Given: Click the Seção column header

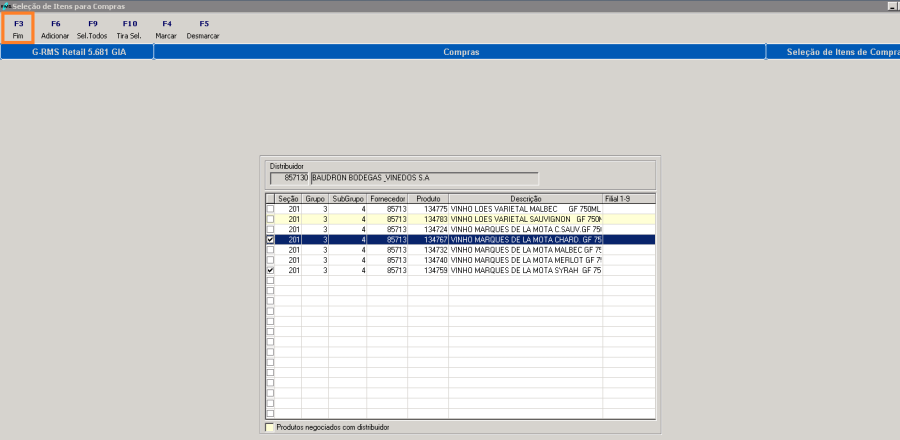Looking at the screenshot, I should [288, 198].
